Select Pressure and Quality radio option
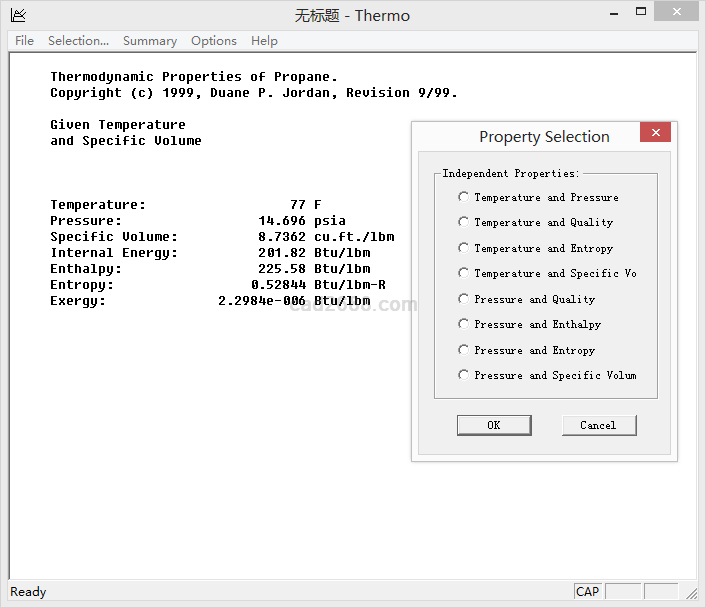Screen dimensions: 706x608 point(463,299)
